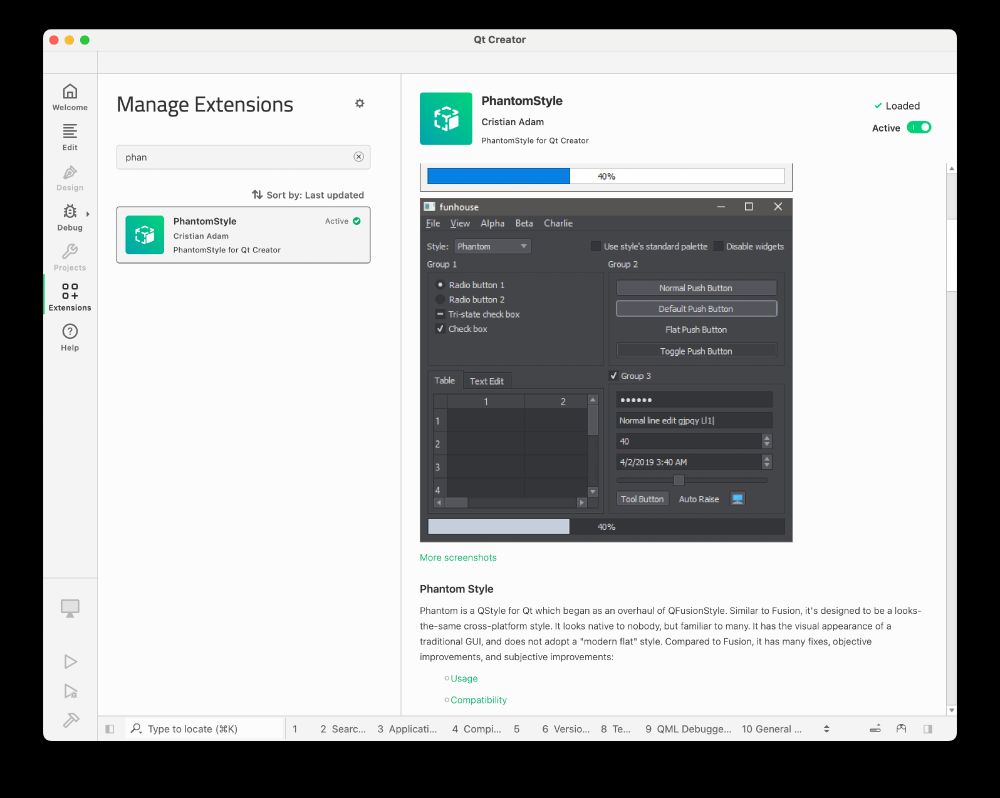Open the Welcome mode

click(70, 97)
